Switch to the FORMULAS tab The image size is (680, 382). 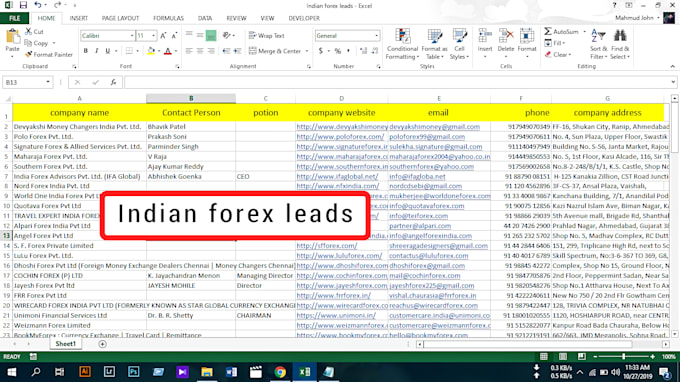point(168,18)
